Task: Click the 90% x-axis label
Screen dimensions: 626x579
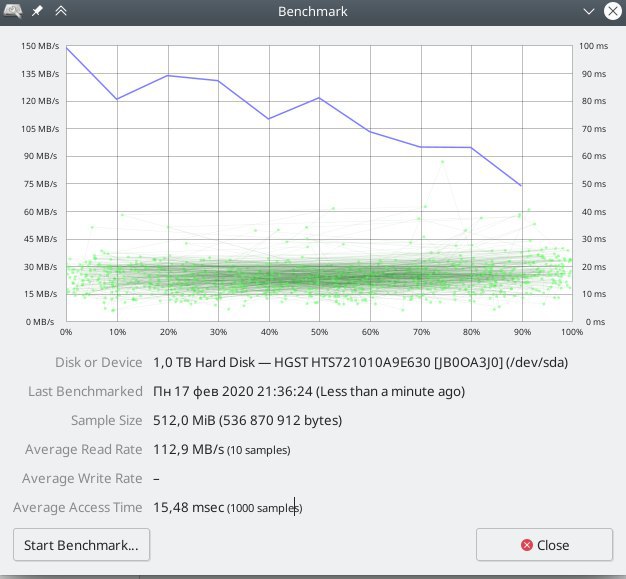Action: [522, 332]
